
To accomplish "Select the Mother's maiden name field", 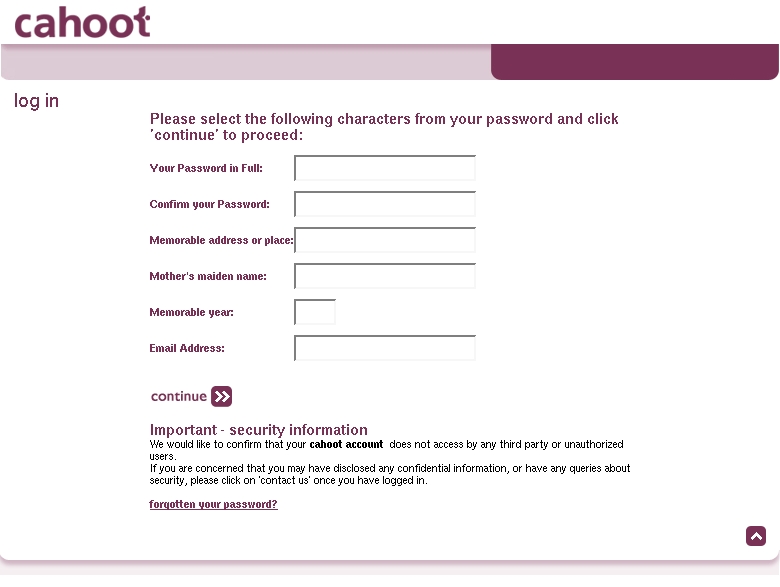I will (x=385, y=276).
